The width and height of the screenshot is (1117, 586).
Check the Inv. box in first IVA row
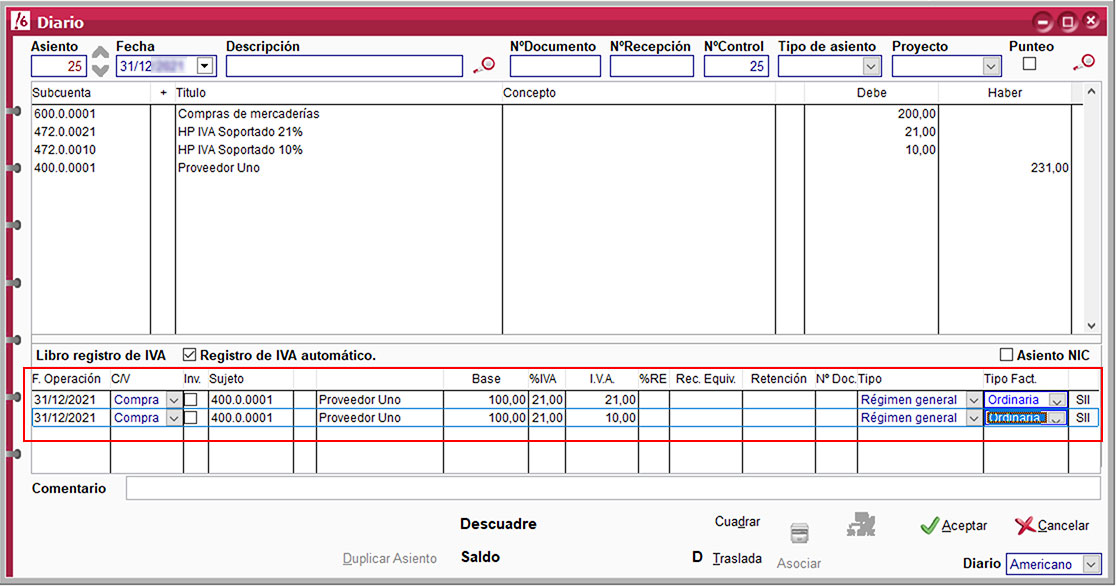(190, 400)
